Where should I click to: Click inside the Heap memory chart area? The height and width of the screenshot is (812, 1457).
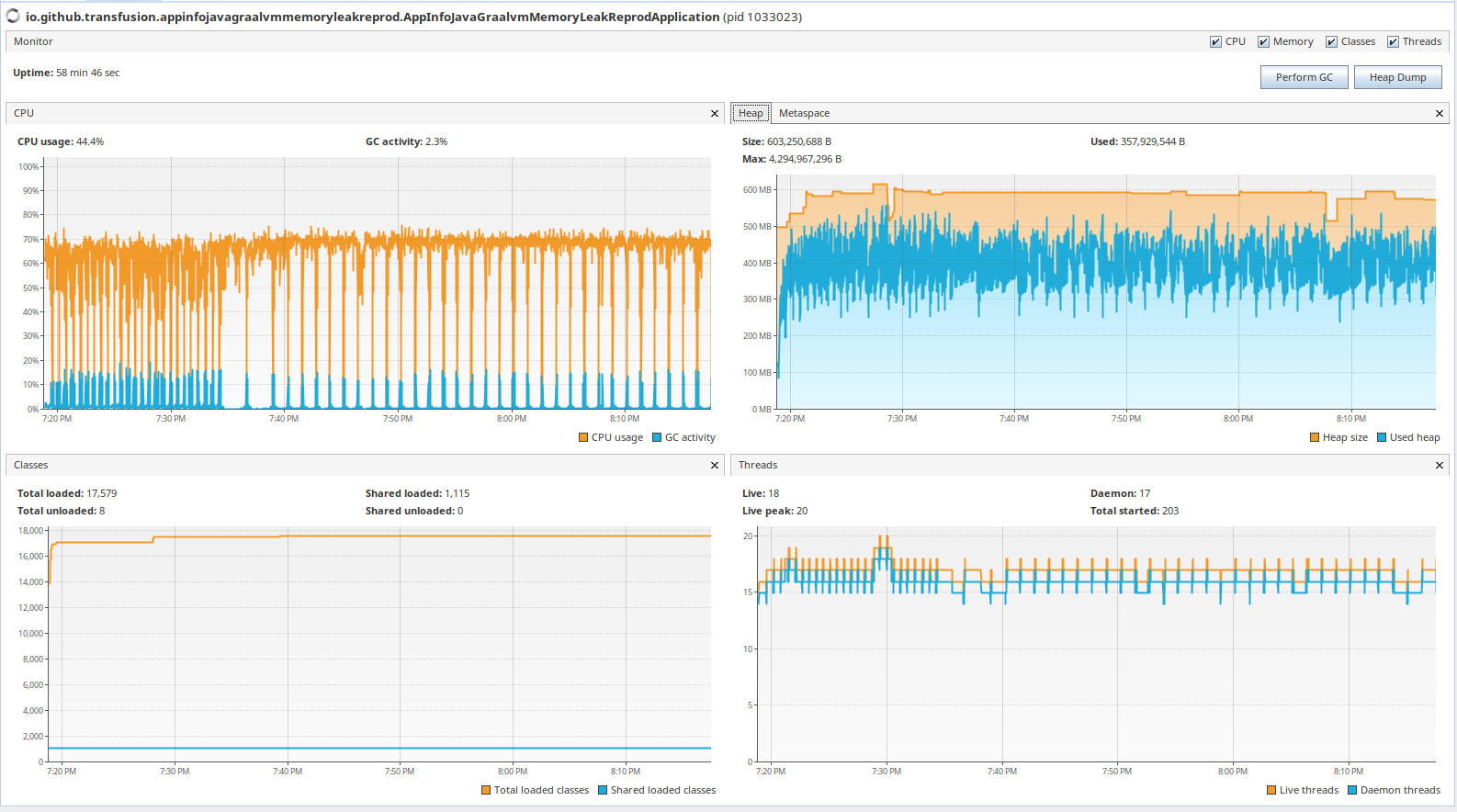point(1106,292)
